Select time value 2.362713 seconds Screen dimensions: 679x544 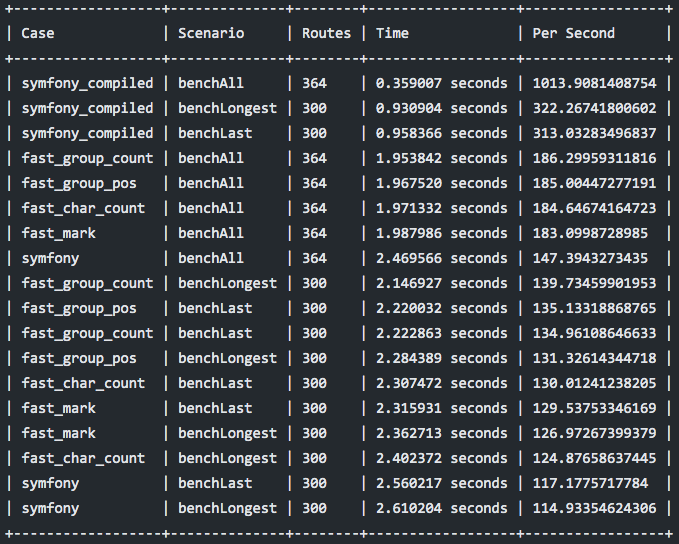click(x=442, y=433)
